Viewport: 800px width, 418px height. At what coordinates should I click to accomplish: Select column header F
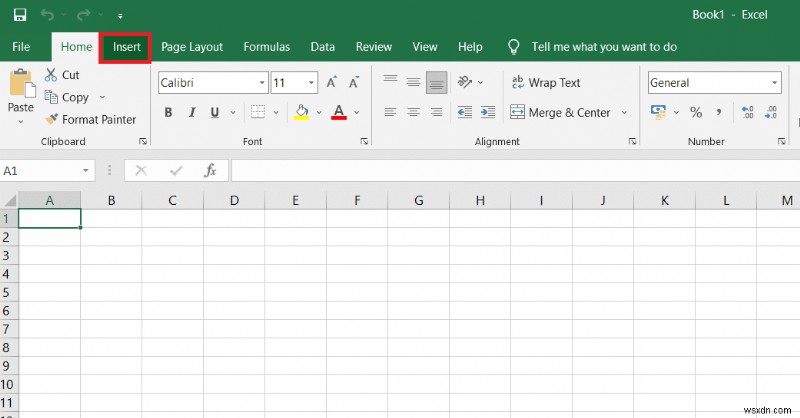[357, 200]
